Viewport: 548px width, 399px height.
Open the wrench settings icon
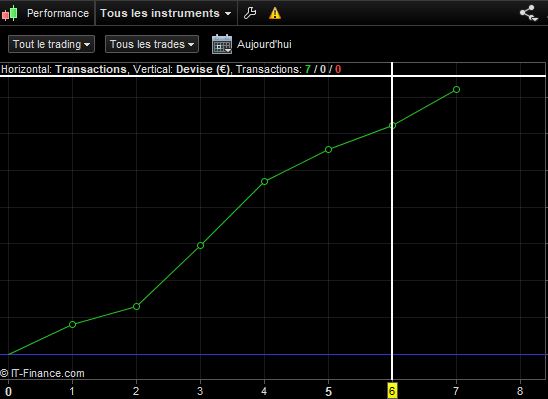250,13
